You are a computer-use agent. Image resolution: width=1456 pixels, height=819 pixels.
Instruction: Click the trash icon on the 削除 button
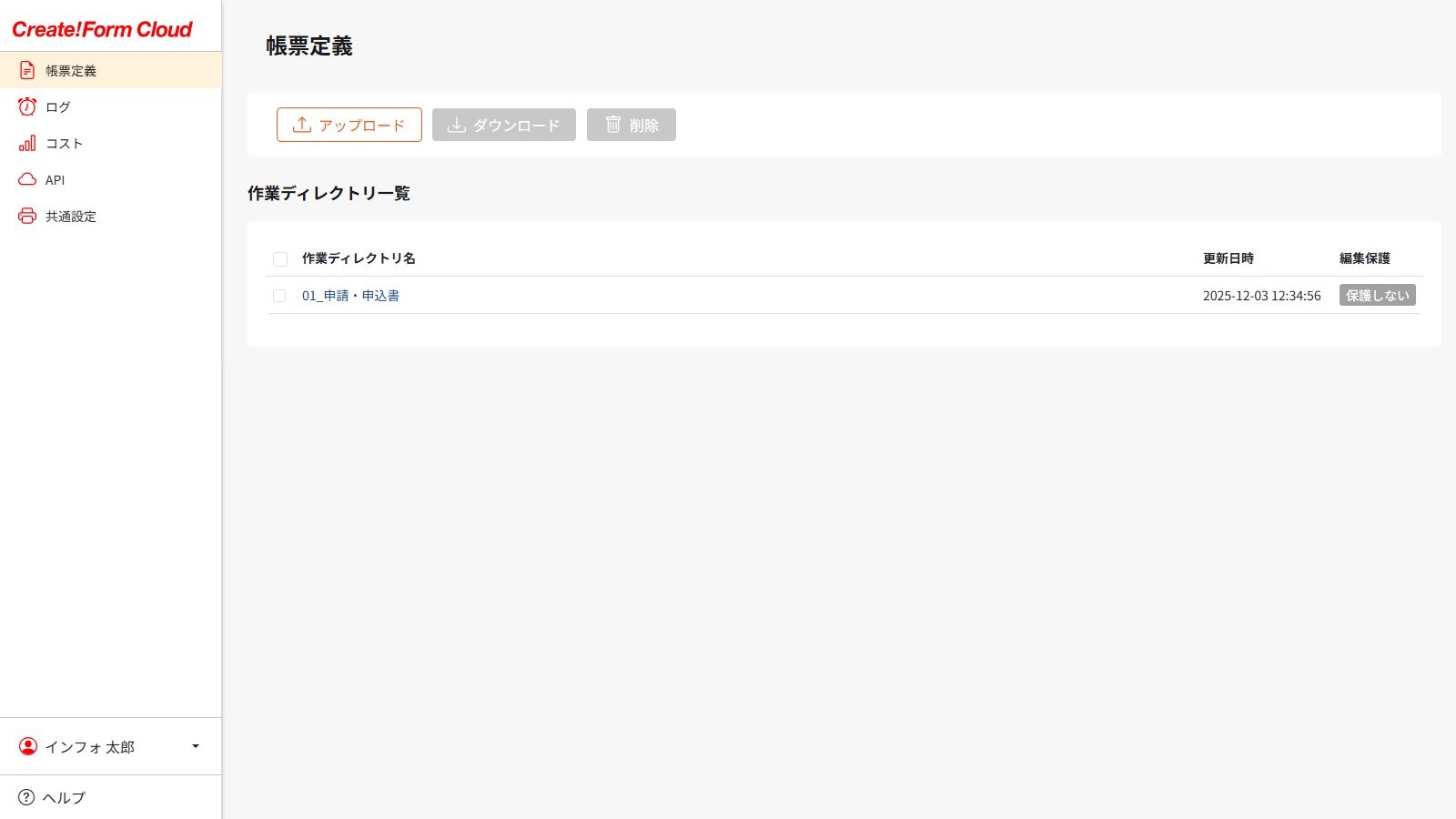click(612, 125)
